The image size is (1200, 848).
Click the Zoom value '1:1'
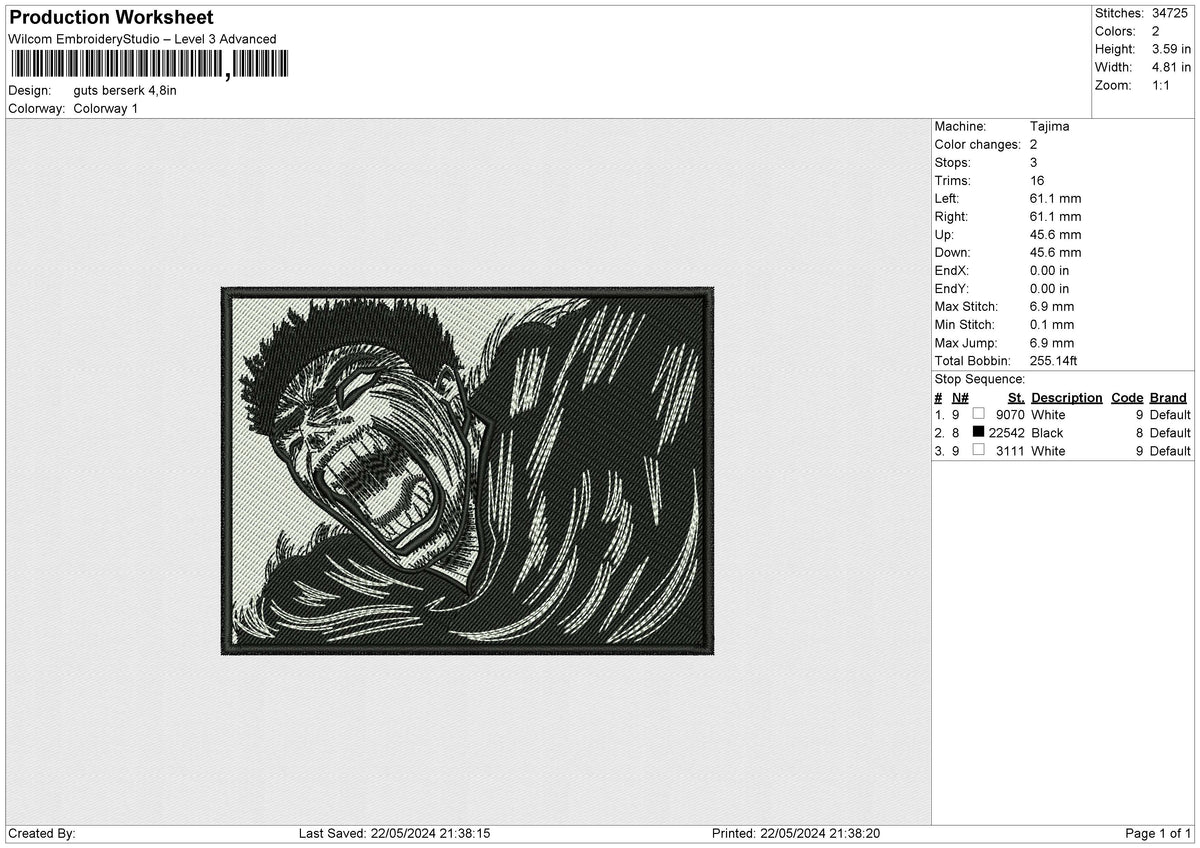coord(1162,85)
